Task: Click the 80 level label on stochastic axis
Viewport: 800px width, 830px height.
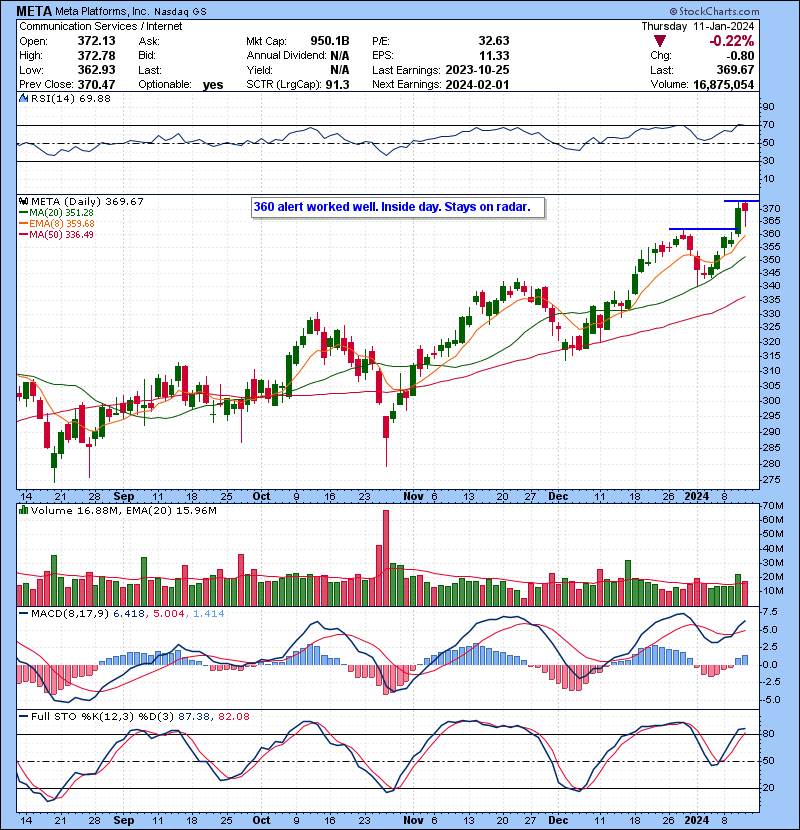Action: tap(768, 734)
